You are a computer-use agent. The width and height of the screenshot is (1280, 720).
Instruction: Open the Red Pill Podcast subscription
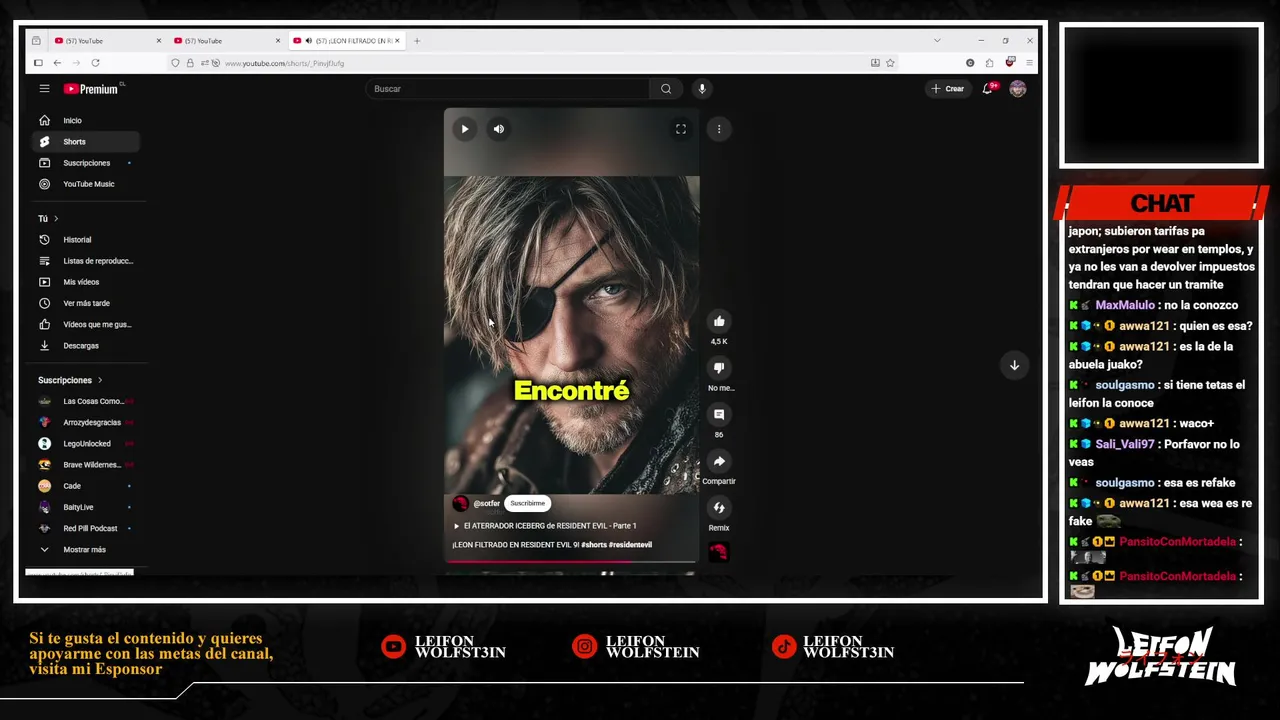85,528
